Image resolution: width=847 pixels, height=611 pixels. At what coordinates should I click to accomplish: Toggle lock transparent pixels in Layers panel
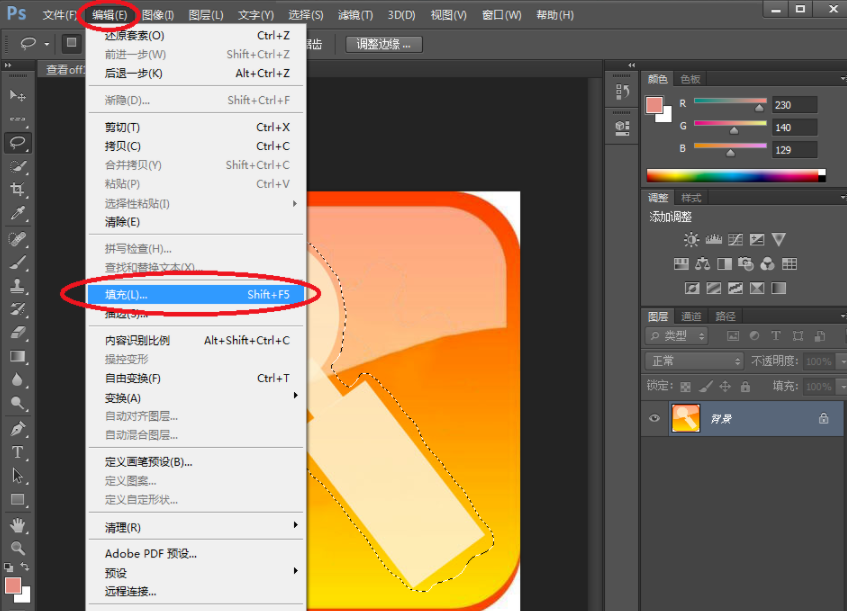[685, 386]
